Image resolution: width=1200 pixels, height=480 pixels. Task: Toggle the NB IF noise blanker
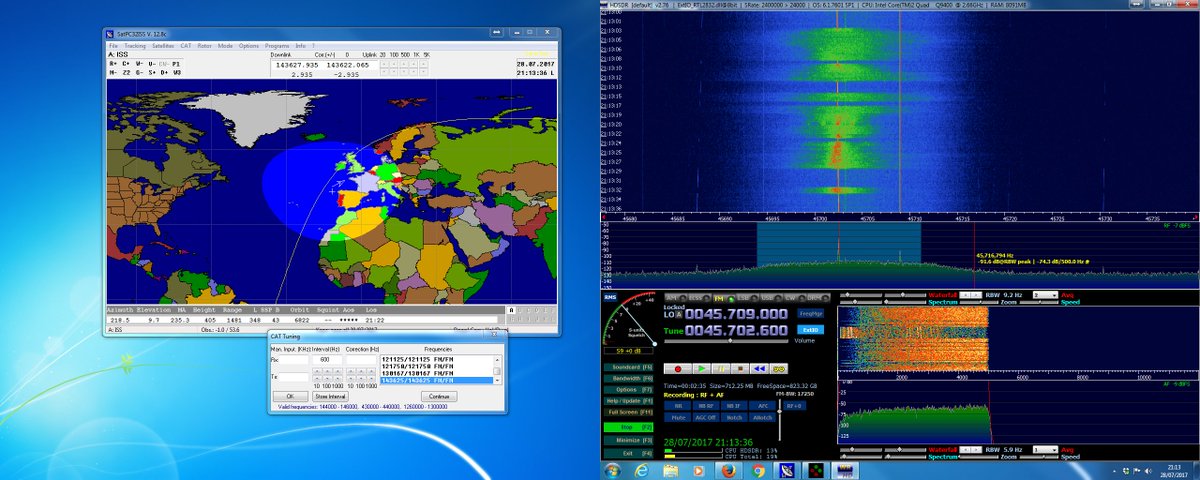click(x=734, y=405)
